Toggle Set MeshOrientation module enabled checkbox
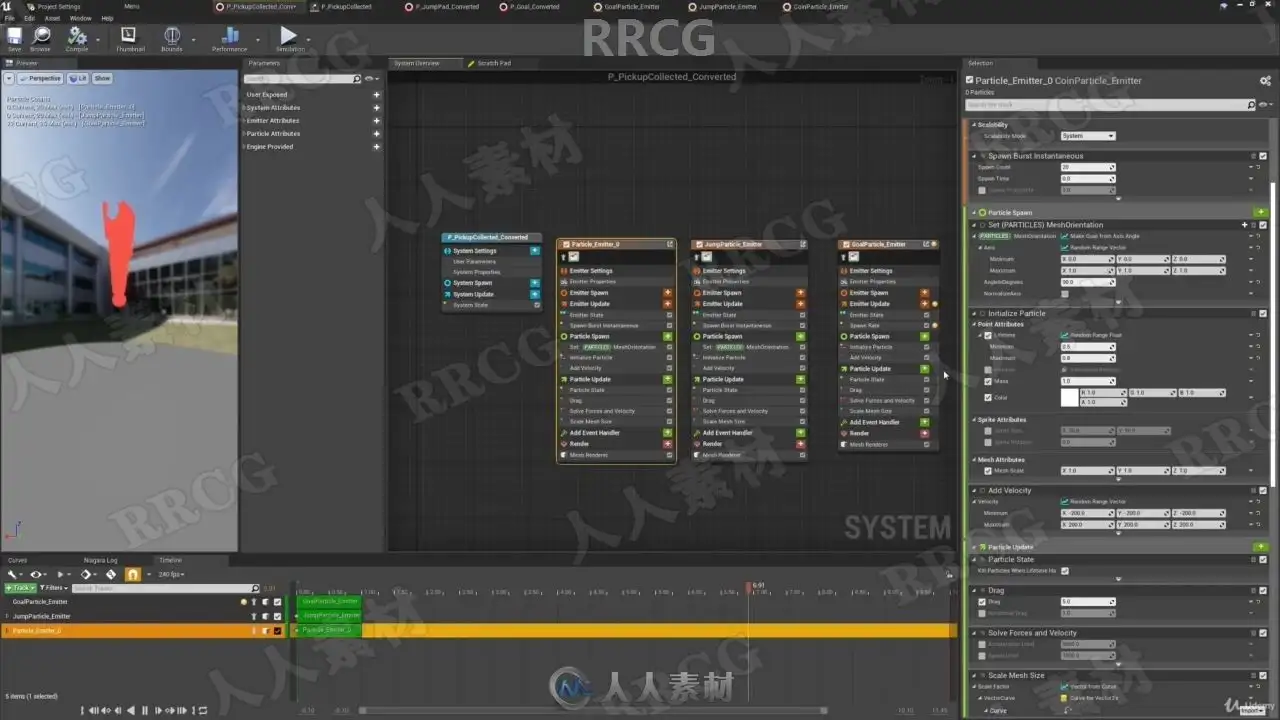Image resolution: width=1280 pixels, height=720 pixels. click(1263, 225)
